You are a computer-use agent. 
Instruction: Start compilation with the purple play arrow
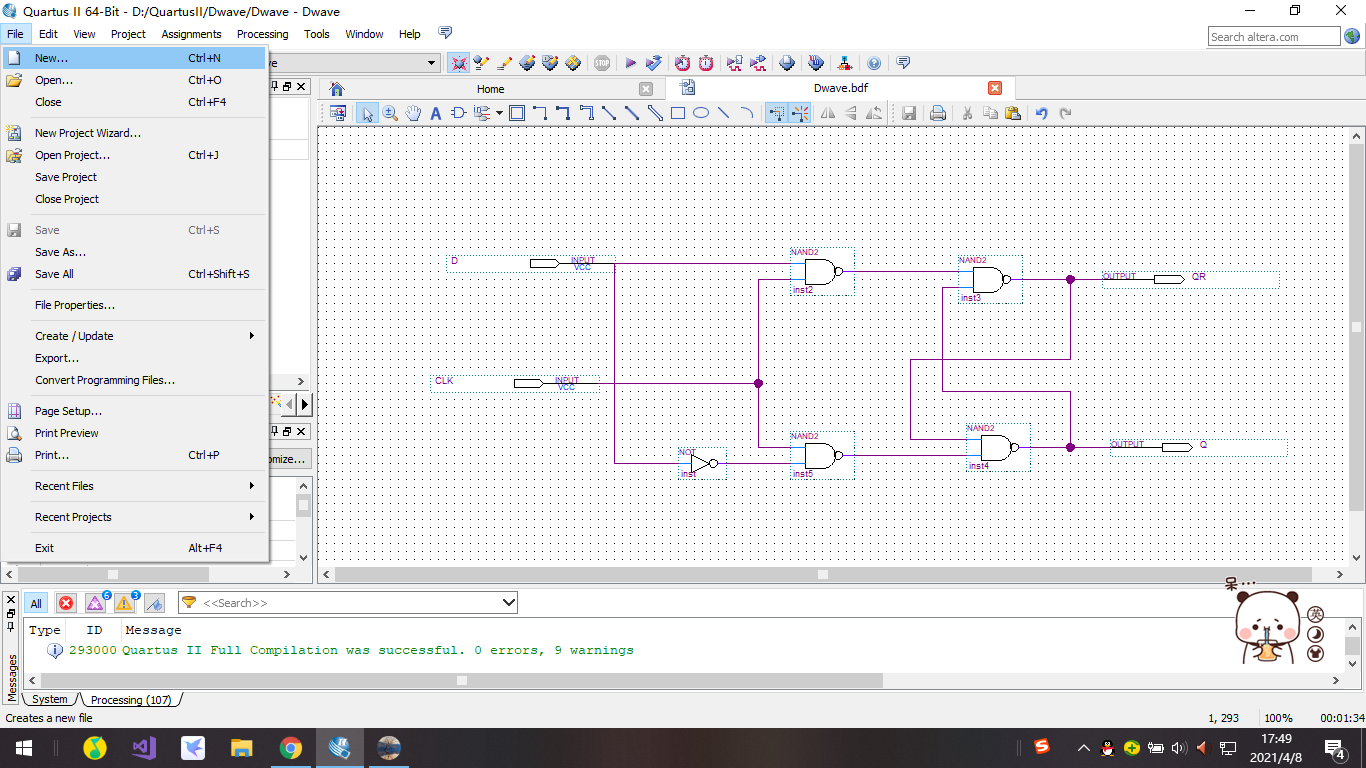pyautogui.click(x=631, y=62)
